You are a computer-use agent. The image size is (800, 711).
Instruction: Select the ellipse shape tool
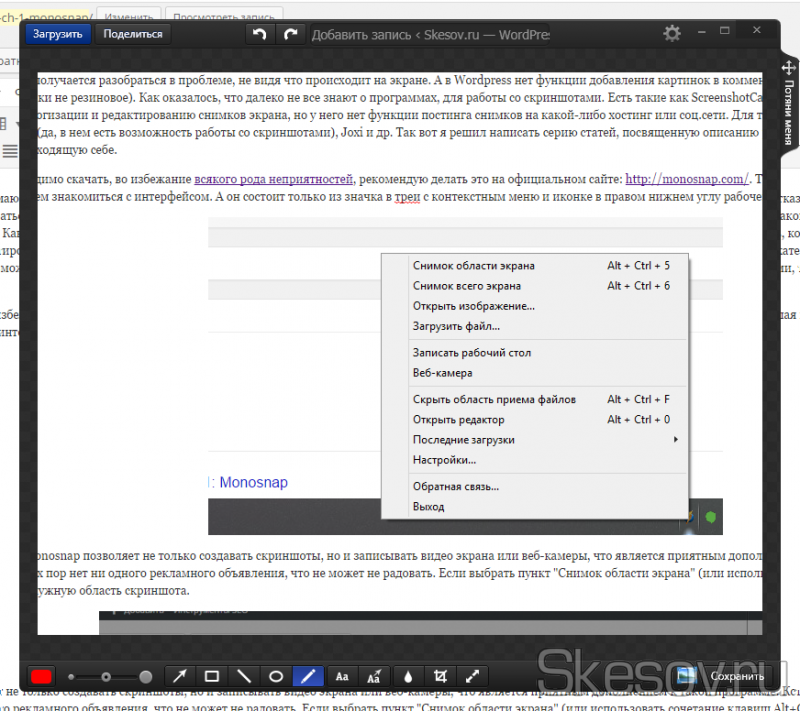[276, 676]
